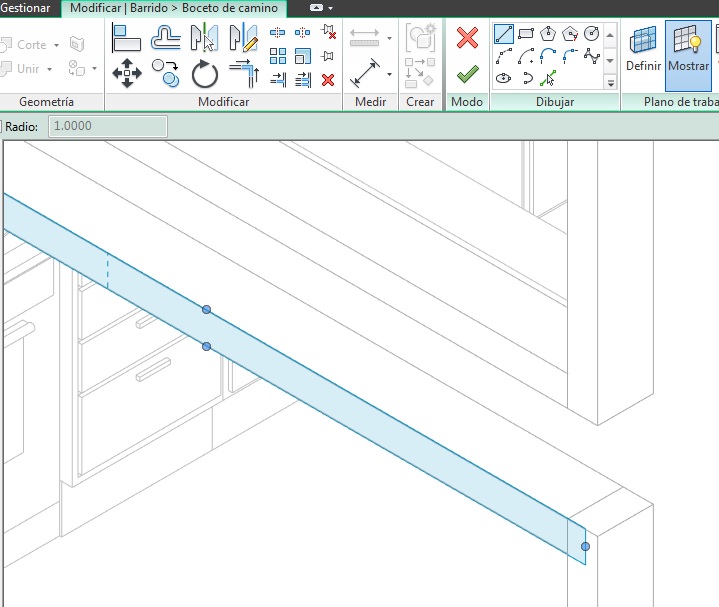The width and height of the screenshot is (719, 607).
Task: Select the Circle draw tool
Action: 592,34
